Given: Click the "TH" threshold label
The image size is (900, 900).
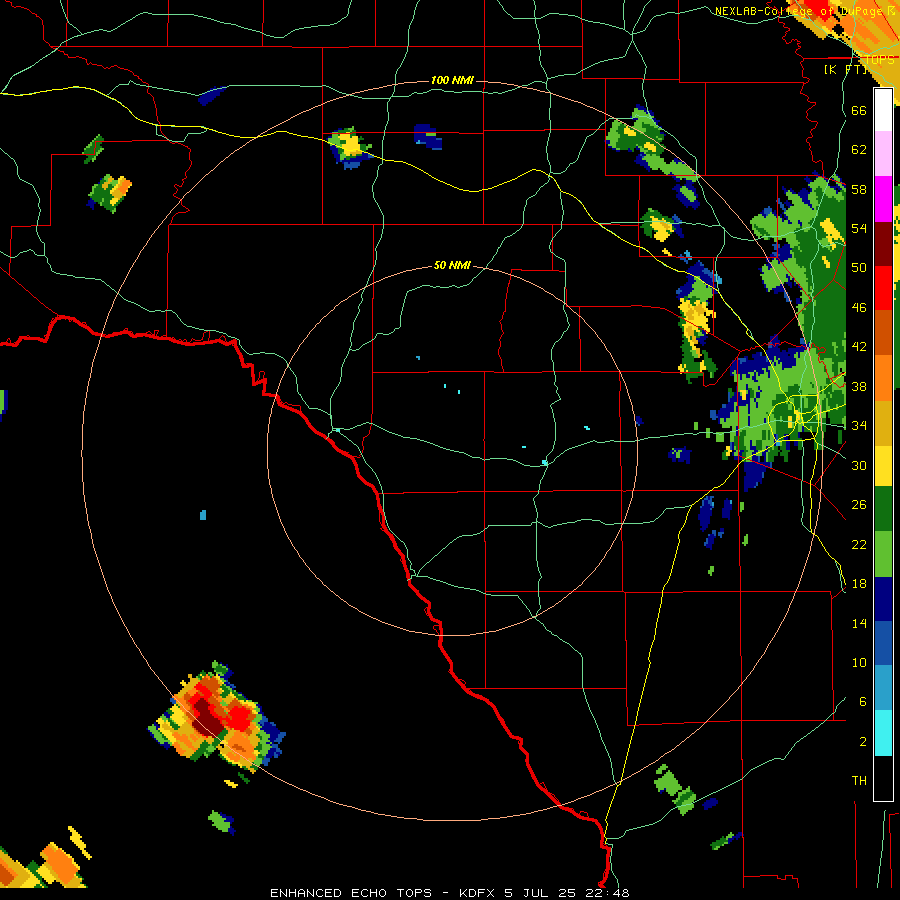Looking at the screenshot, I should tap(859, 781).
